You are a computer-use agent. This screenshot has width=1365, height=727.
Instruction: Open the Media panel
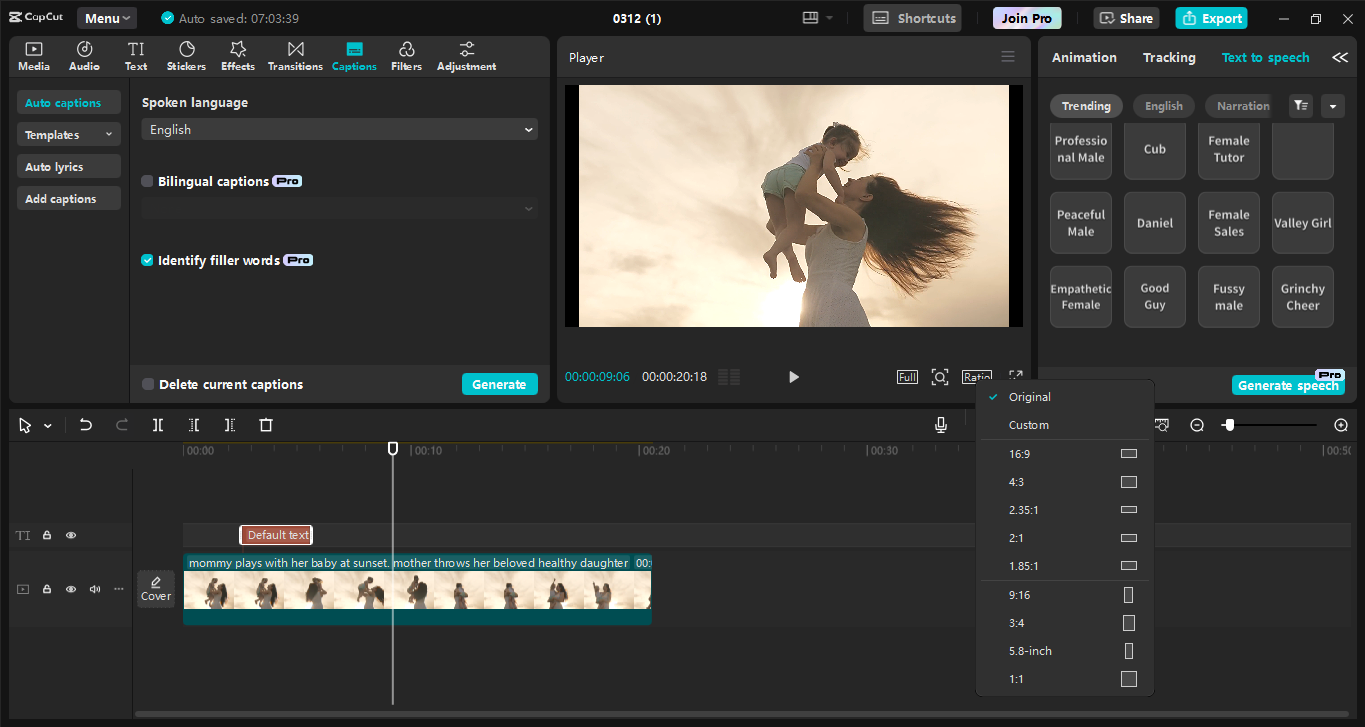tap(33, 55)
